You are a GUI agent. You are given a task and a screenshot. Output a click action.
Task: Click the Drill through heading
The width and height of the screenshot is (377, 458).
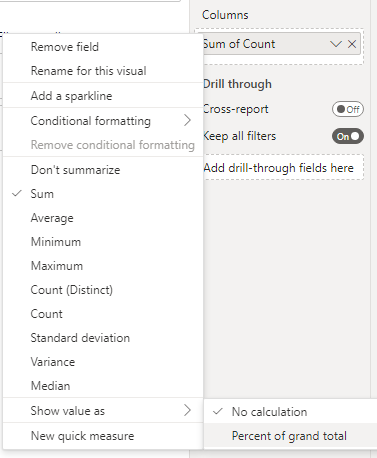pos(237,84)
